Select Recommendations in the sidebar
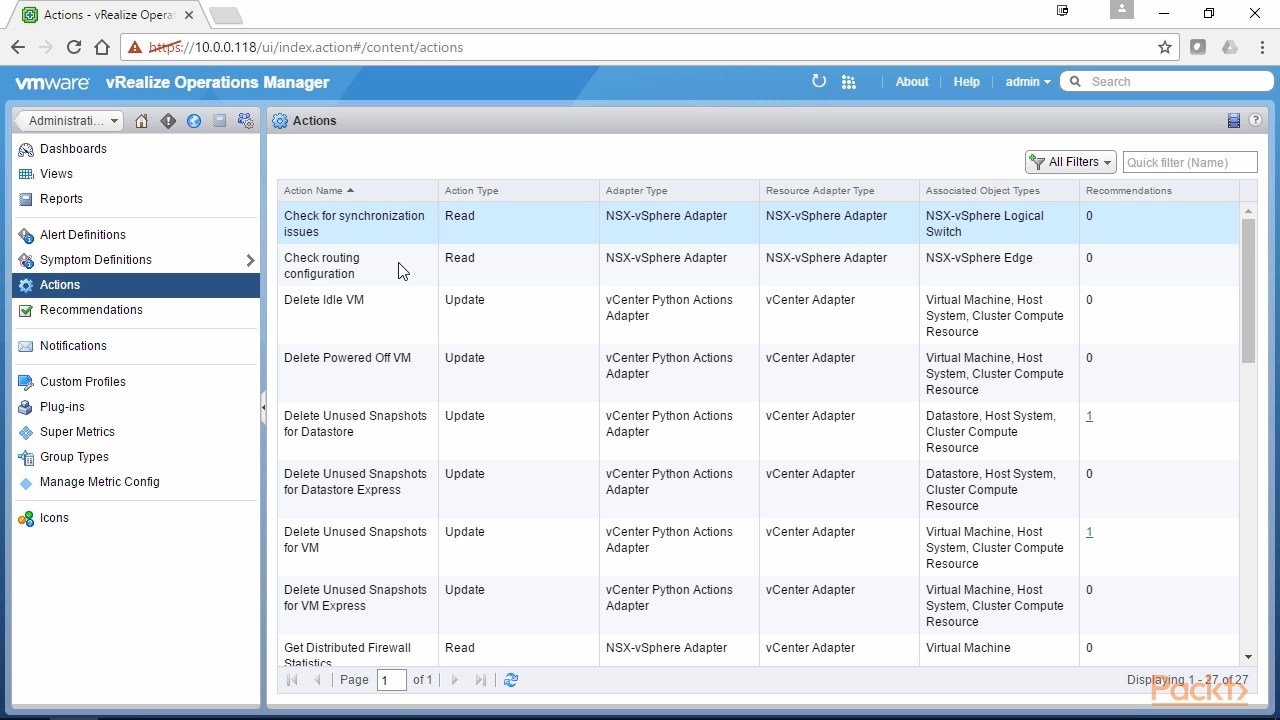 [x=91, y=310]
